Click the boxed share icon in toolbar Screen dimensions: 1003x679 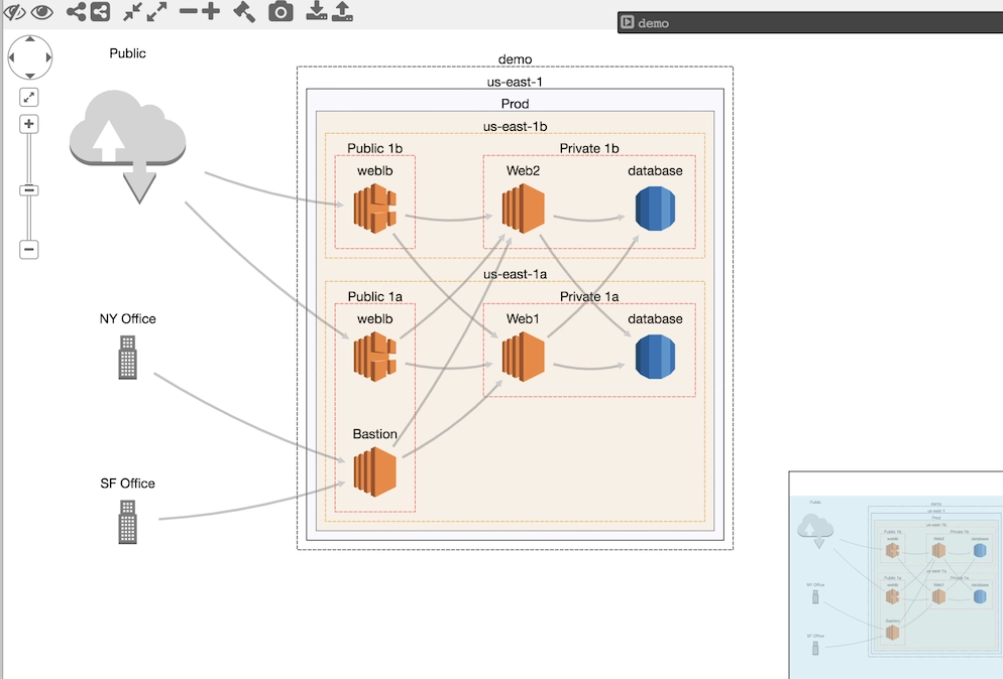(100, 12)
